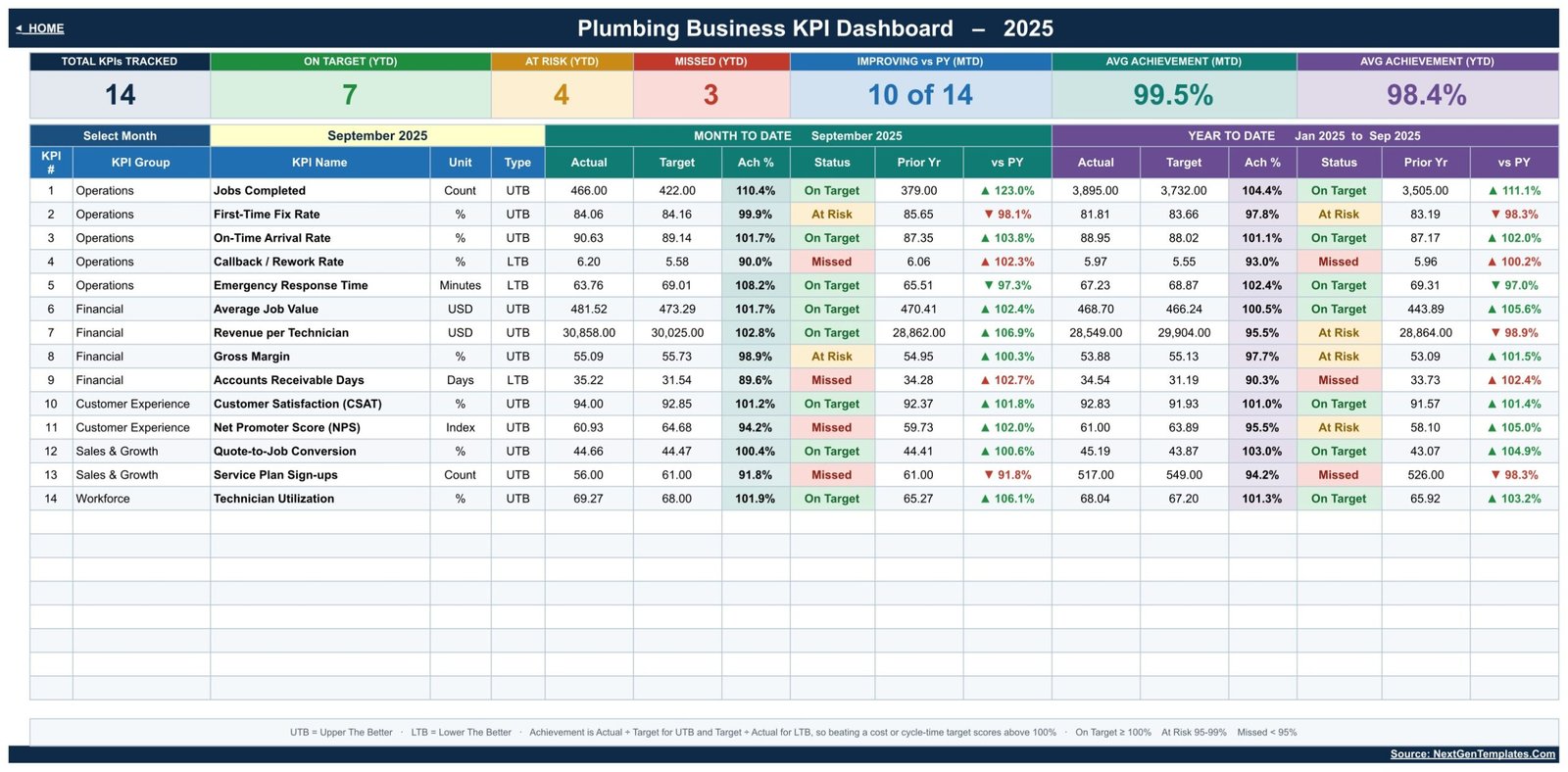The width and height of the screenshot is (1568, 772).
Task: Select the On-Time Arrival Rate cell
Action: click(x=319, y=238)
